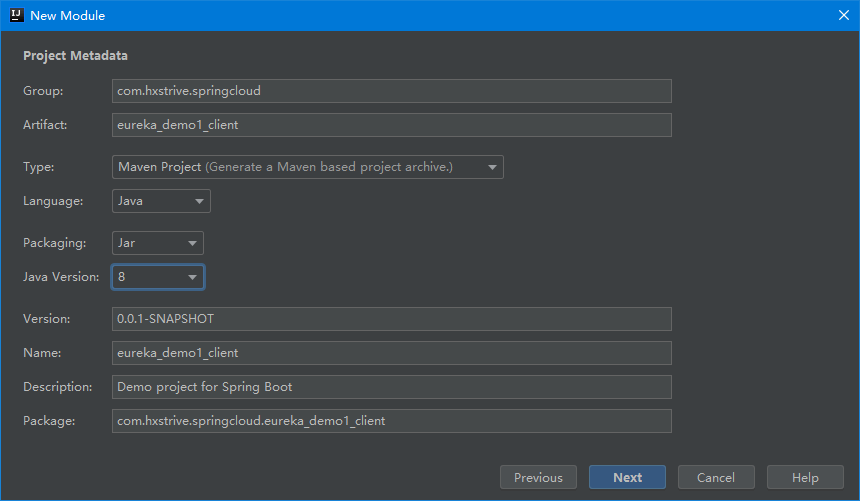The height and width of the screenshot is (501, 860).
Task: Return to the Previous wizard page
Action: [x=538, y=477]
